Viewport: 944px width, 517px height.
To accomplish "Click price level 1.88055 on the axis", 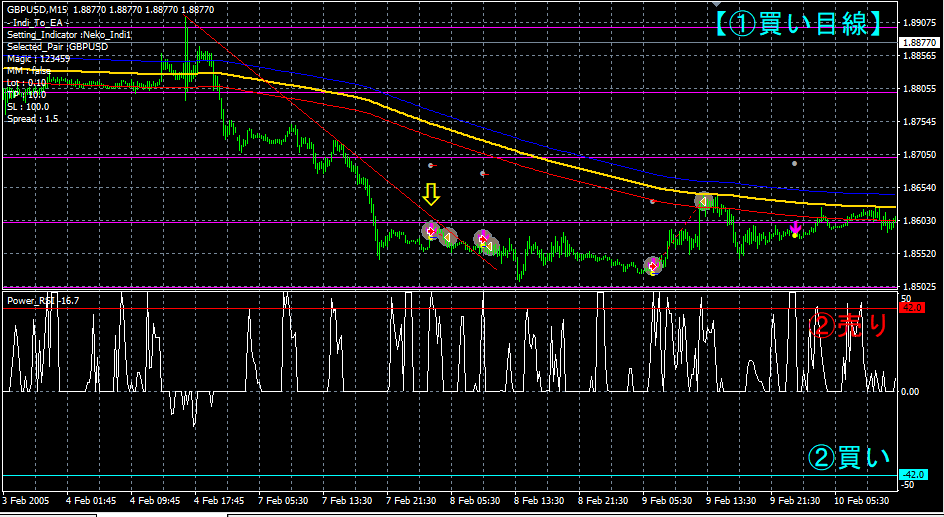I will (920, 88).
